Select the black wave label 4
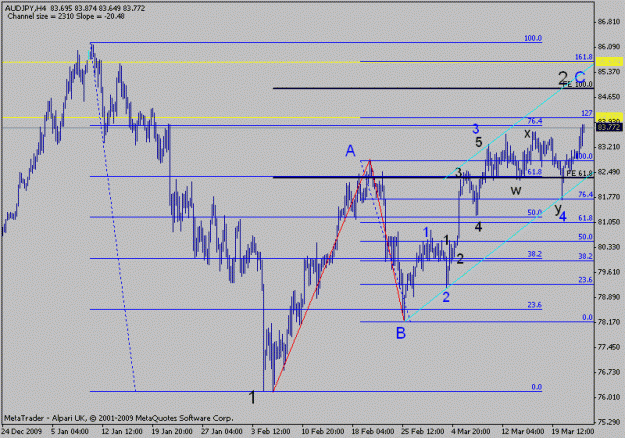The image size is (625, 438). (x=478, y=227)
